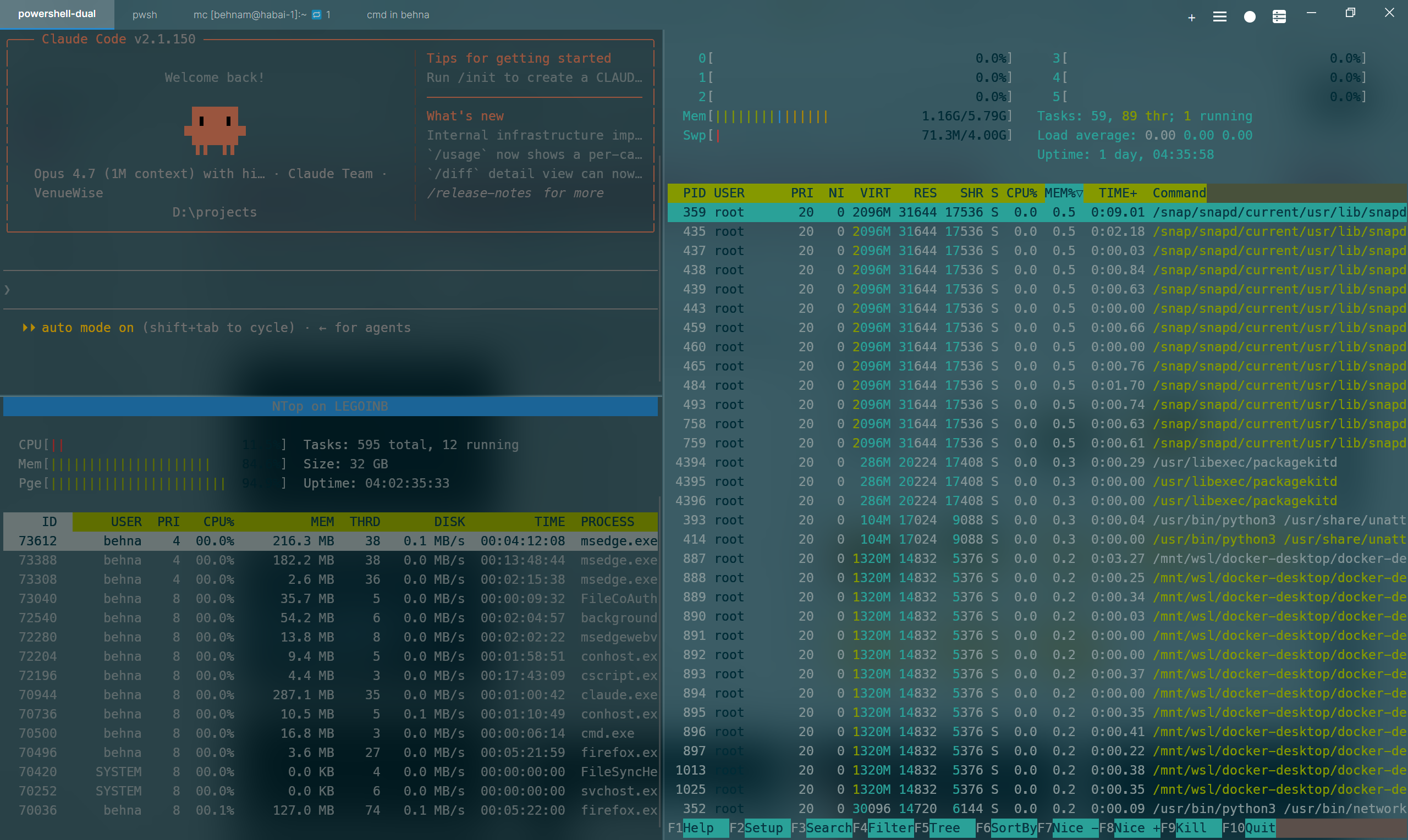Screen dimensions: 1408x840
Task: Click the Command column header in htop
Action: coord(1179,193)
